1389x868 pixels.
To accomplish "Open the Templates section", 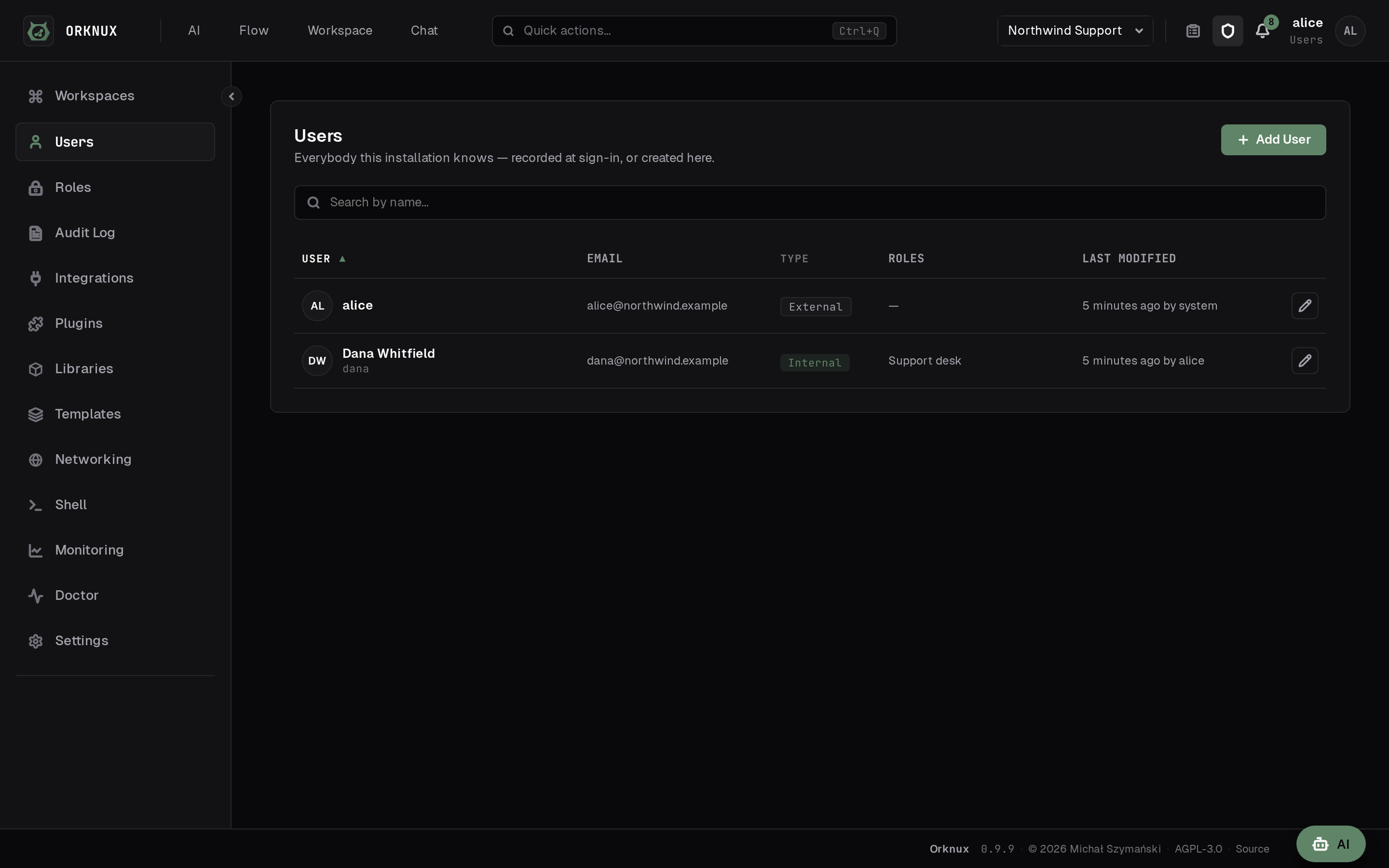I will 115,414.
